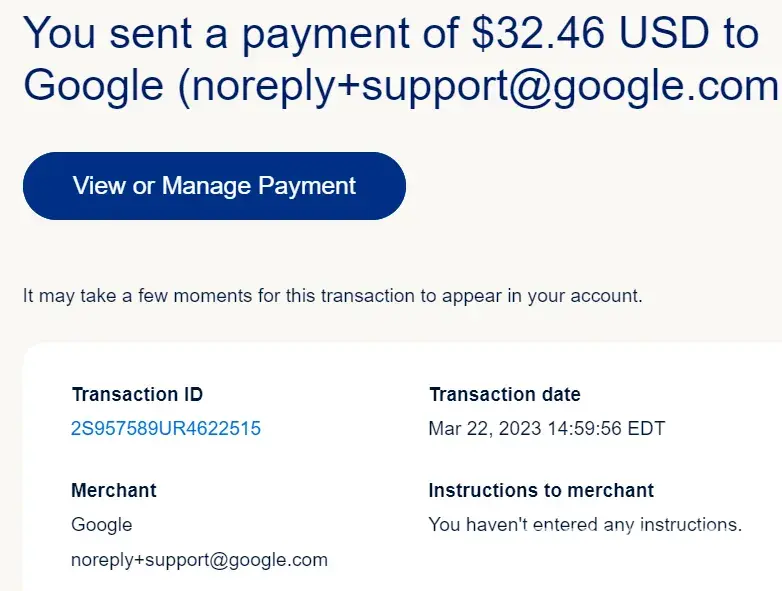Click the noreply+support@google.com address under Merchant
Viewport: 782px width, 591px height.
[x=199, y=560]
